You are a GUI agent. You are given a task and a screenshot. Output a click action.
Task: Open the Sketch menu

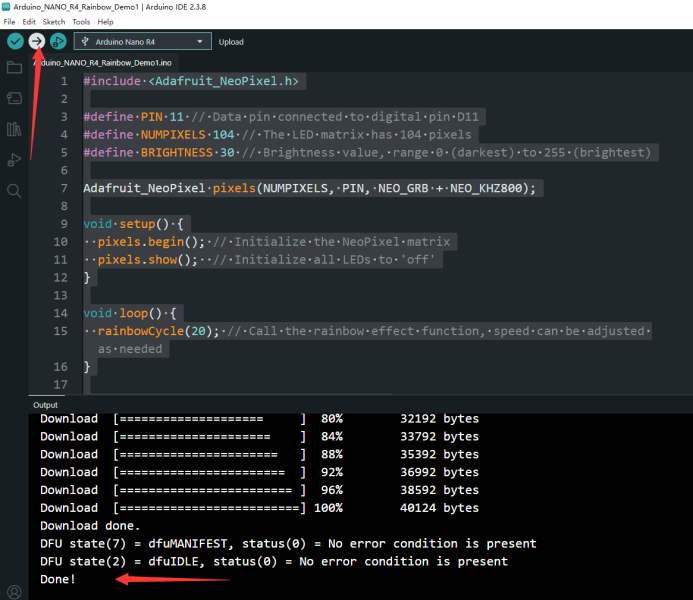coord(53,22)
